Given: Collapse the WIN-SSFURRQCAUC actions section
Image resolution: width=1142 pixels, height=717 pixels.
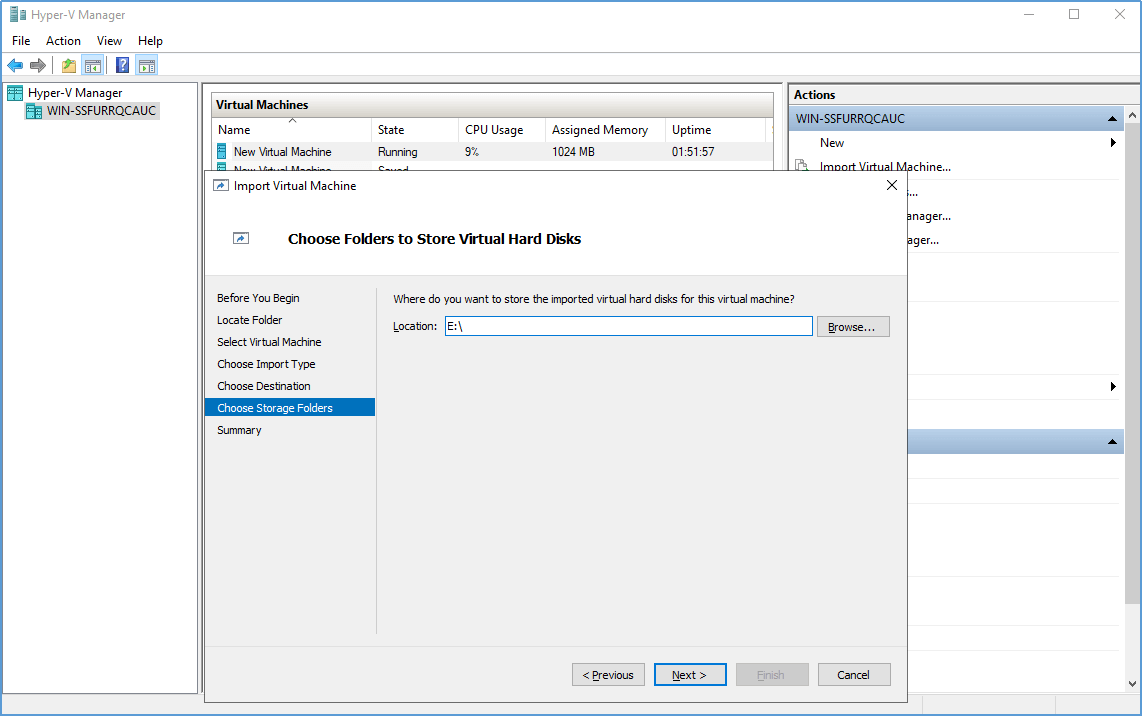Looking at the screenshot, I should pyautogui.click(x=1112, y=119).
